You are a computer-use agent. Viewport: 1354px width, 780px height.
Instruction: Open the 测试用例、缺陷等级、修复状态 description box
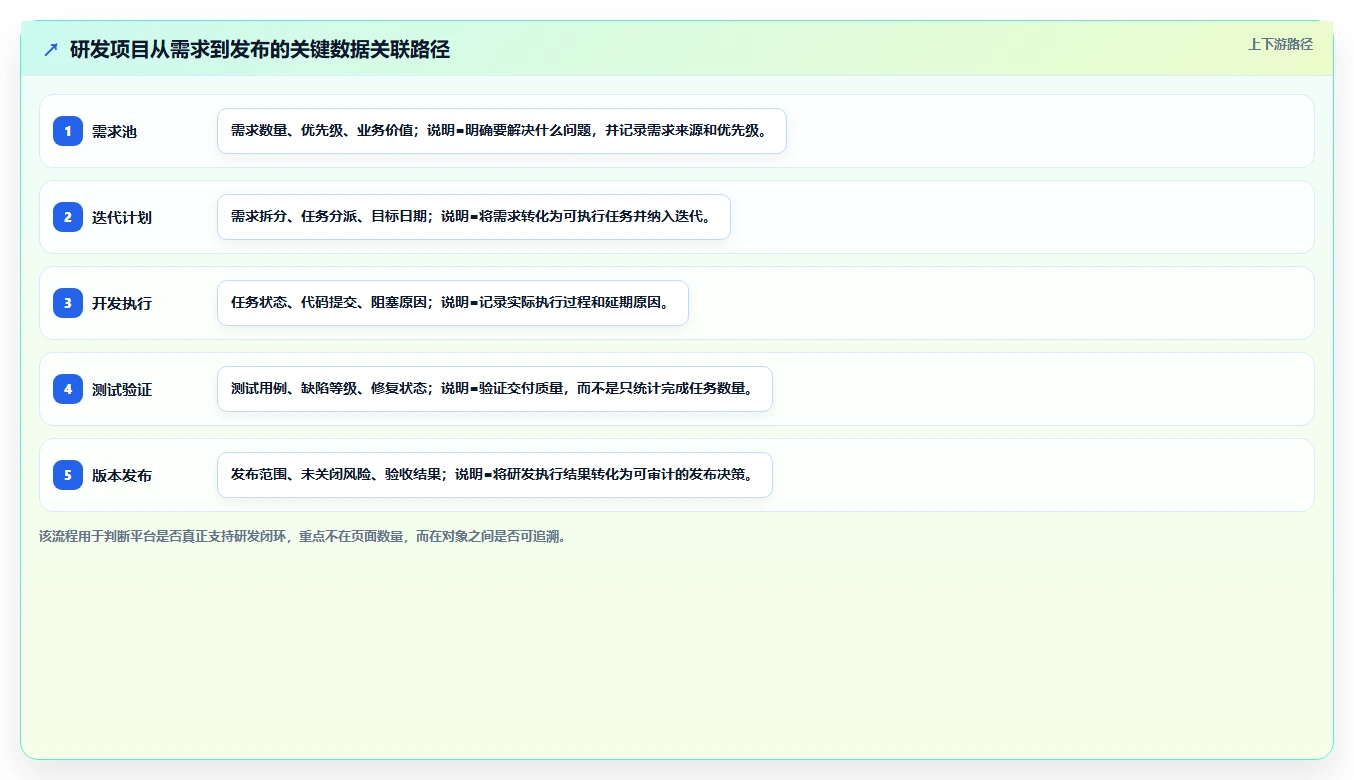click(x=495, y=389)
